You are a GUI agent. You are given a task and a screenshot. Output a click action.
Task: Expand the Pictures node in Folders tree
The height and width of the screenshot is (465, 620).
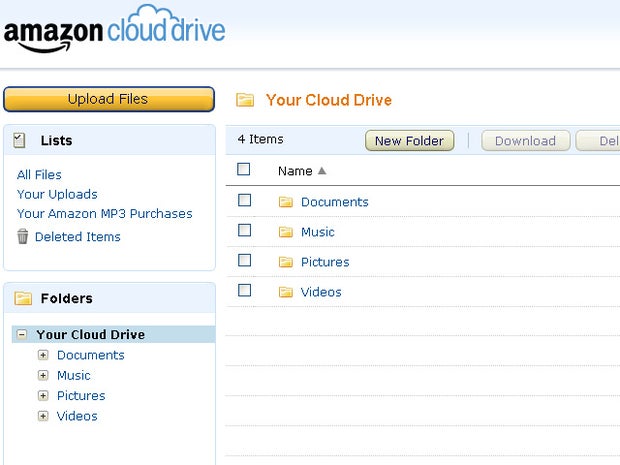(43, 396)
